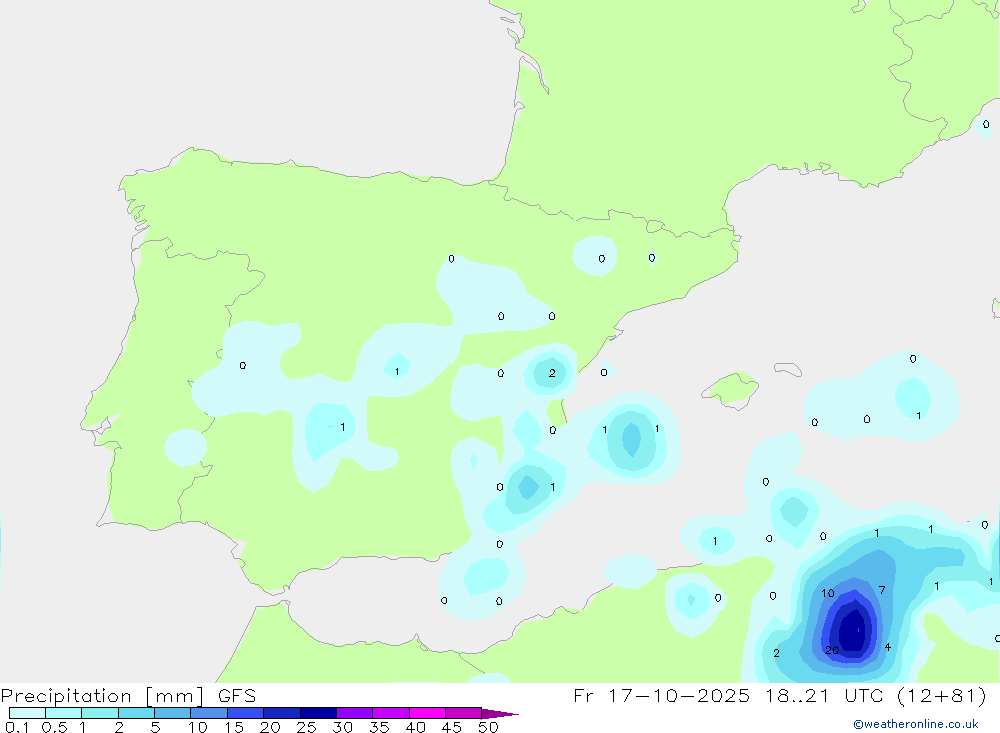1000x733 pixels.
Task: Click the legend value '35'
Action: [379, 727]
